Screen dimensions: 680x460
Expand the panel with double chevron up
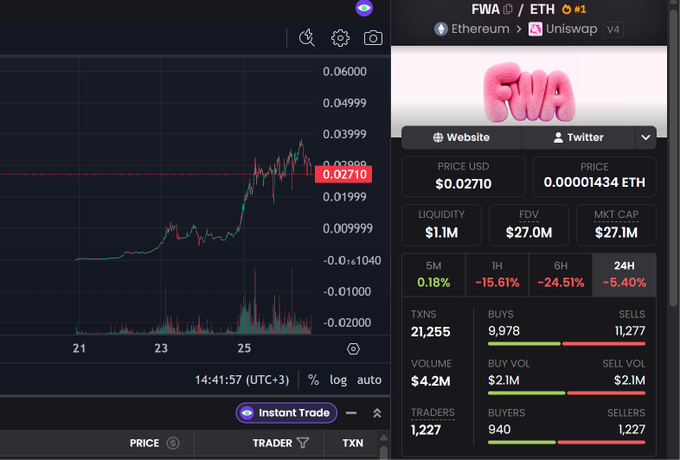(x=377, y=413)
